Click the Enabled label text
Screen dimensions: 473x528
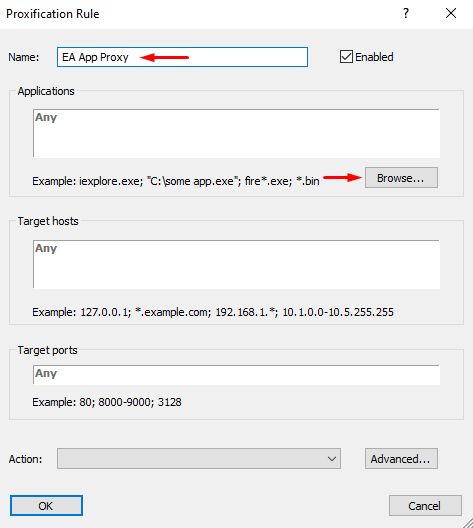(374, 57)
